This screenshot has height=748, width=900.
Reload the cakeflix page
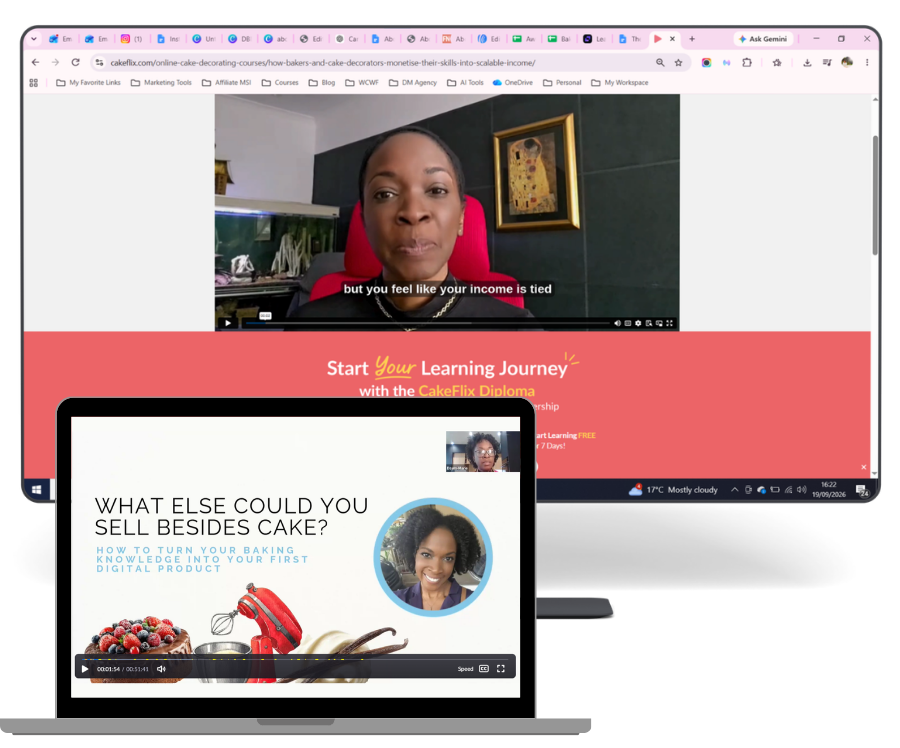pos(75,62)
